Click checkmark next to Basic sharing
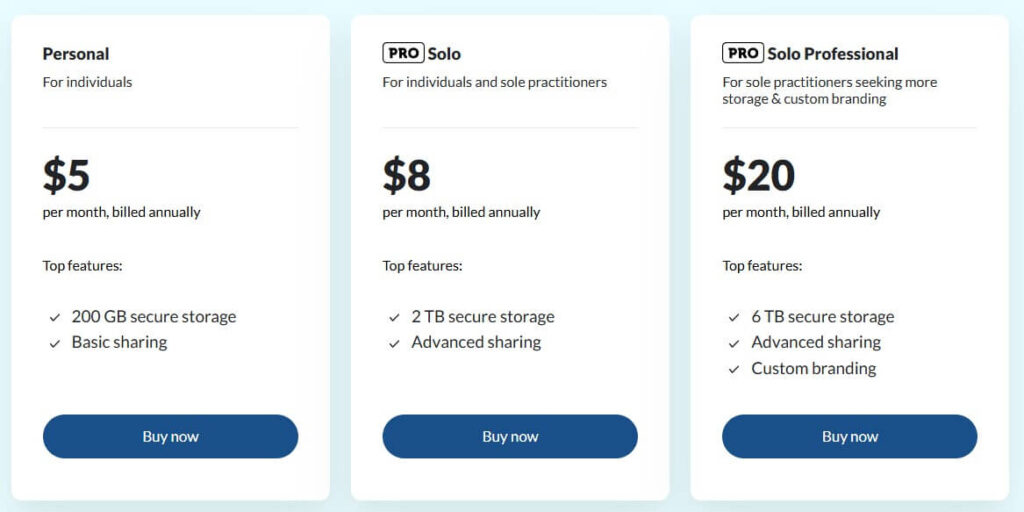 (55, 343)
